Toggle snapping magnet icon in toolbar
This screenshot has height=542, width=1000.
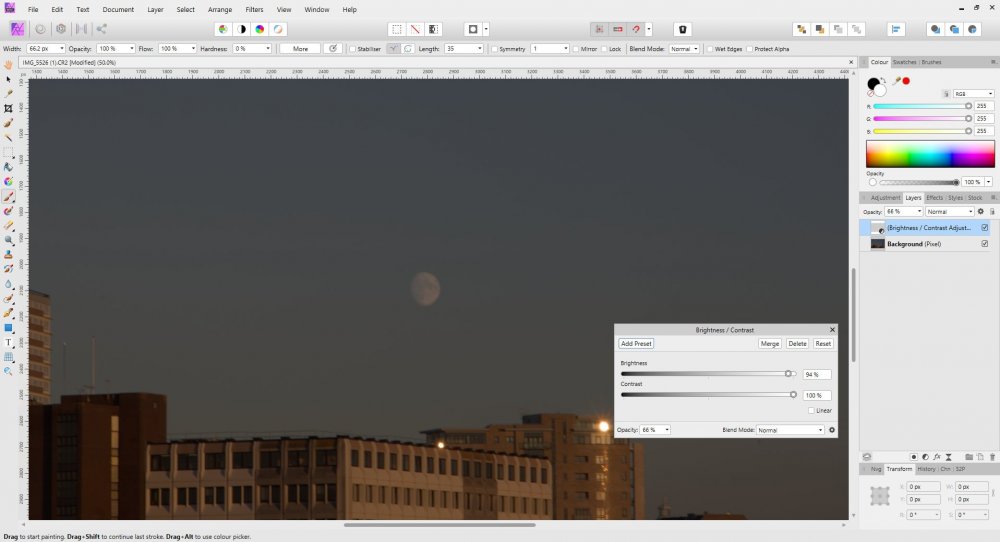(636, 29)
